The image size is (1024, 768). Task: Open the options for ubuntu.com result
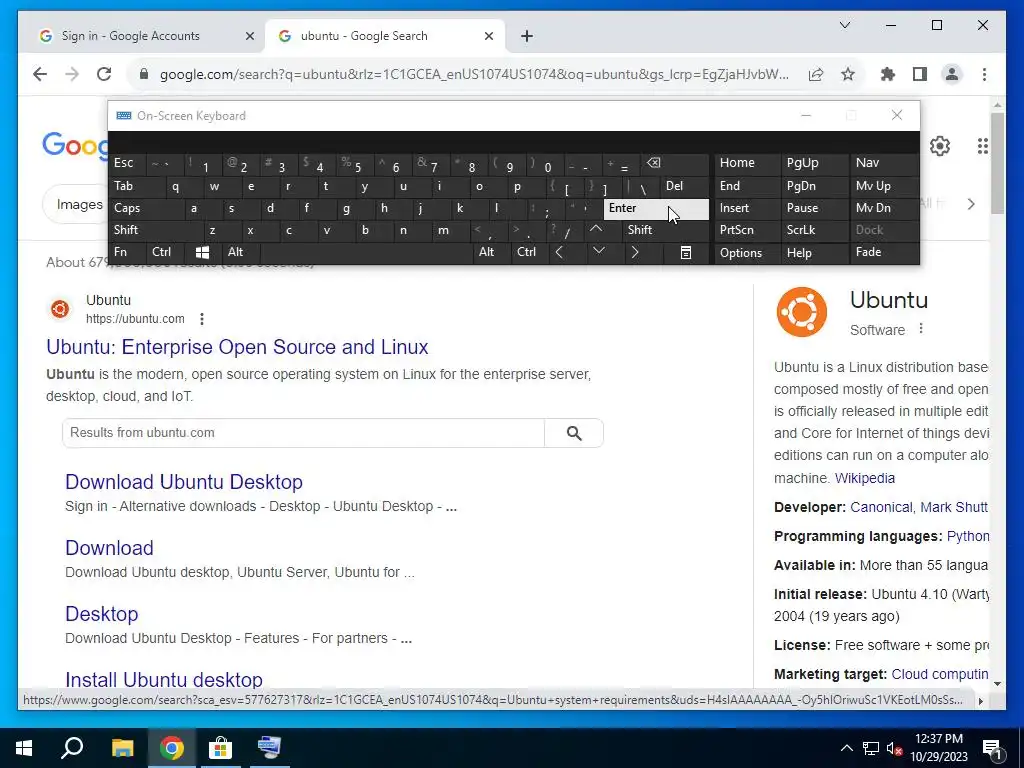[202, 319]
